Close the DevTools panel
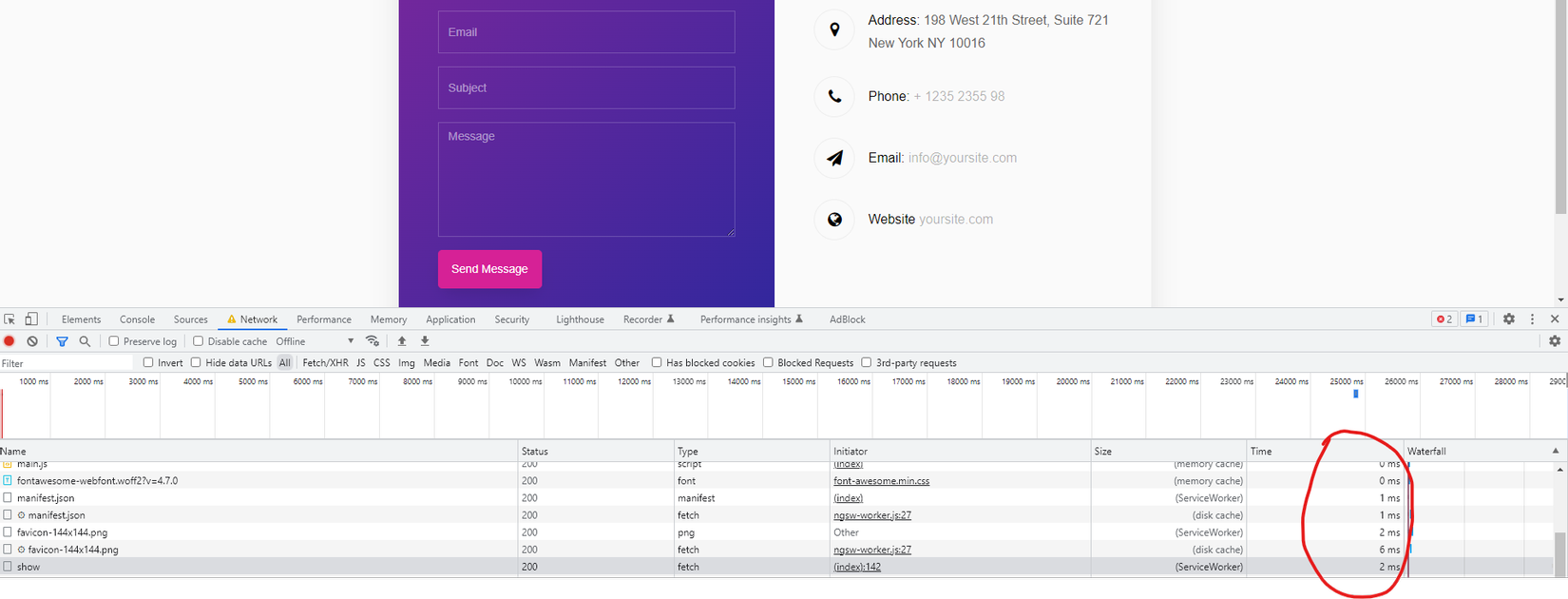 (1555, 319)
